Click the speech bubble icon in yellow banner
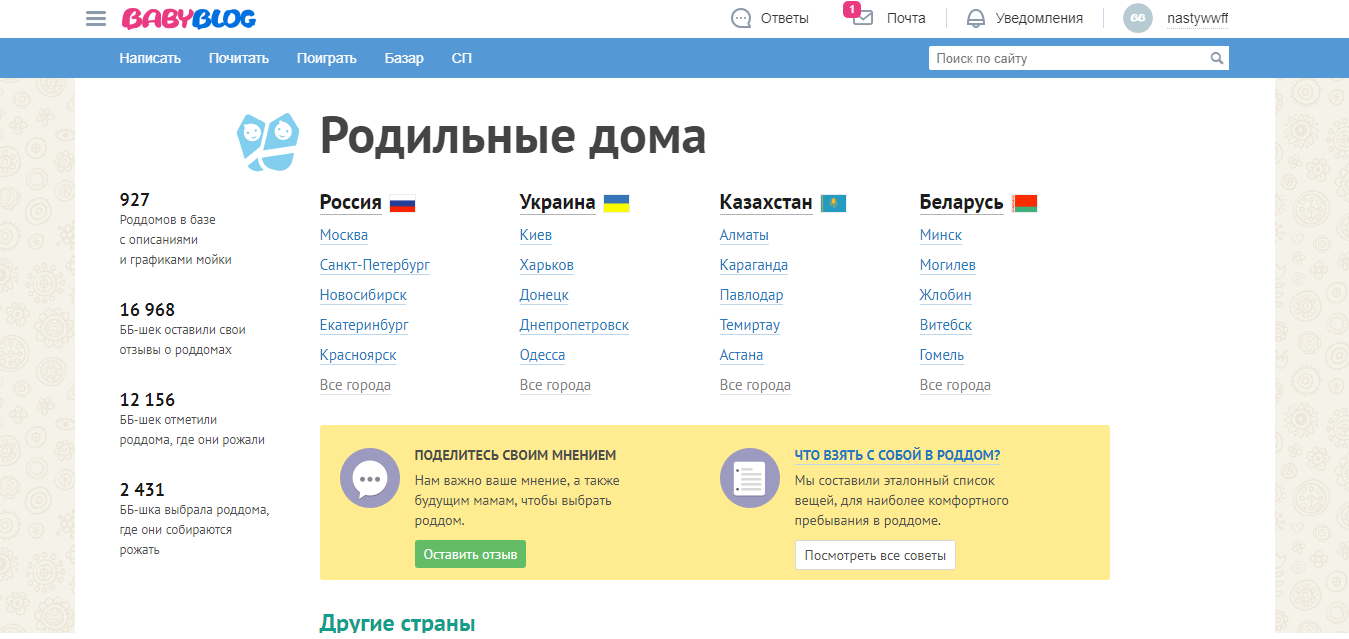This screenshot has width=1349, height=639. click(x=370, y=478)
